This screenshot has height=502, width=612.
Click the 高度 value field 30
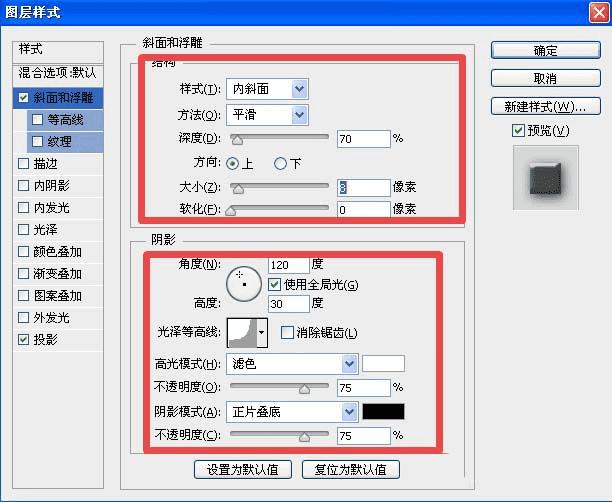click(289, 304)
